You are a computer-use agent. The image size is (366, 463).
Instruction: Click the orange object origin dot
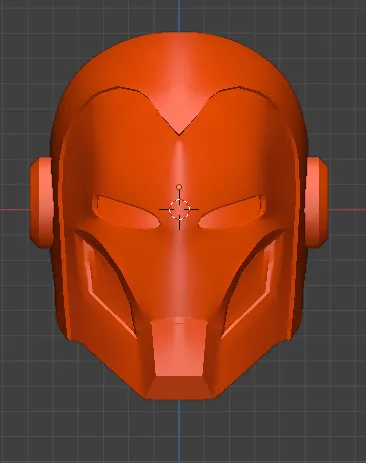coord(179,187)
